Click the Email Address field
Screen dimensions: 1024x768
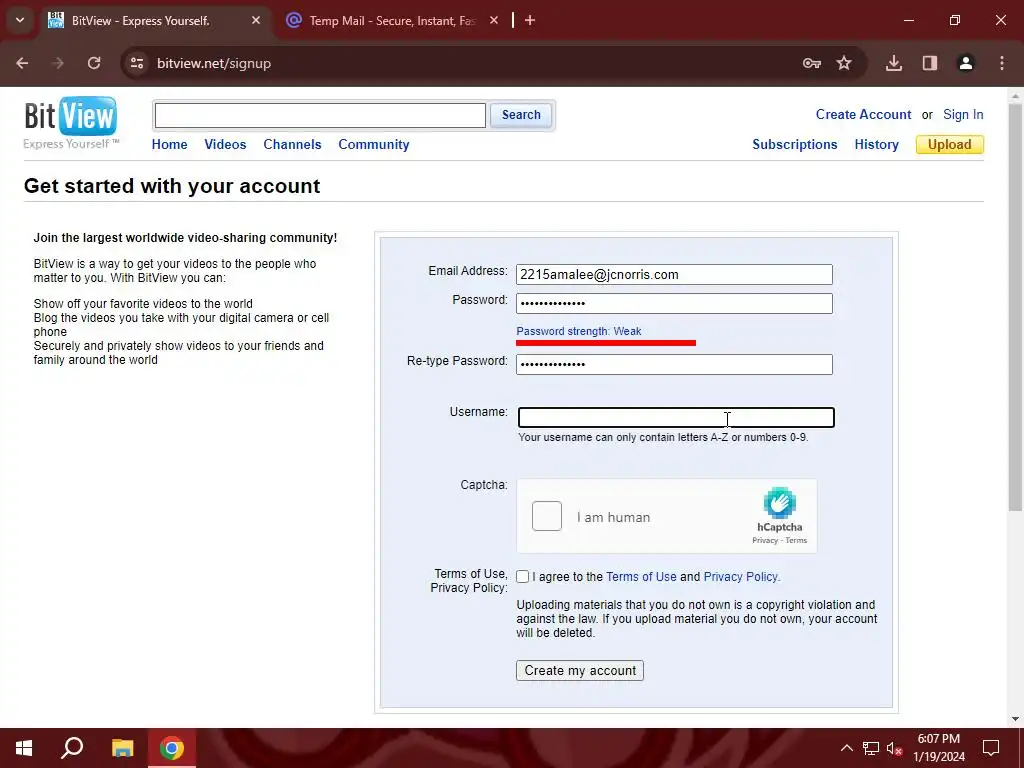click(674, 274)
